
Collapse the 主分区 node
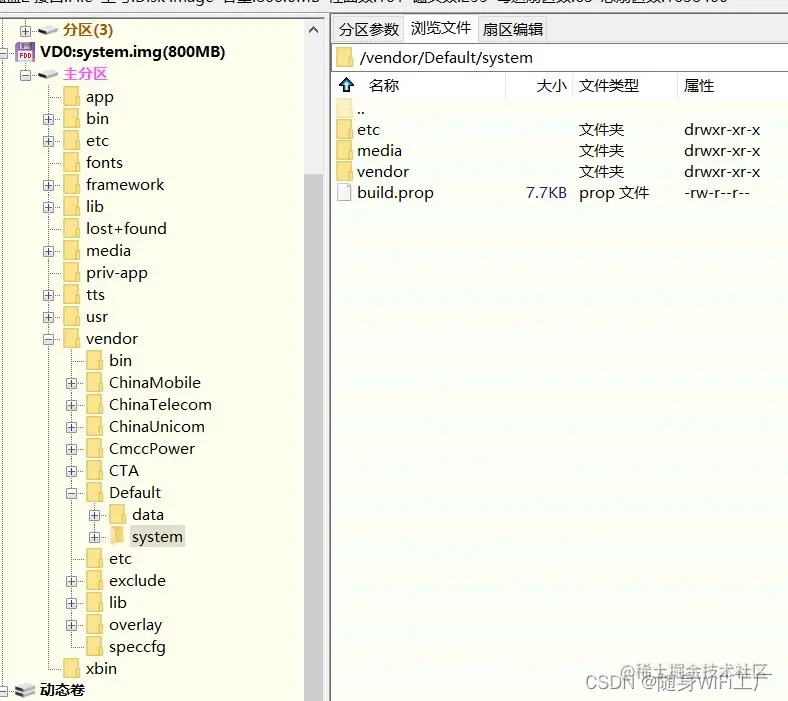(25, 75)
